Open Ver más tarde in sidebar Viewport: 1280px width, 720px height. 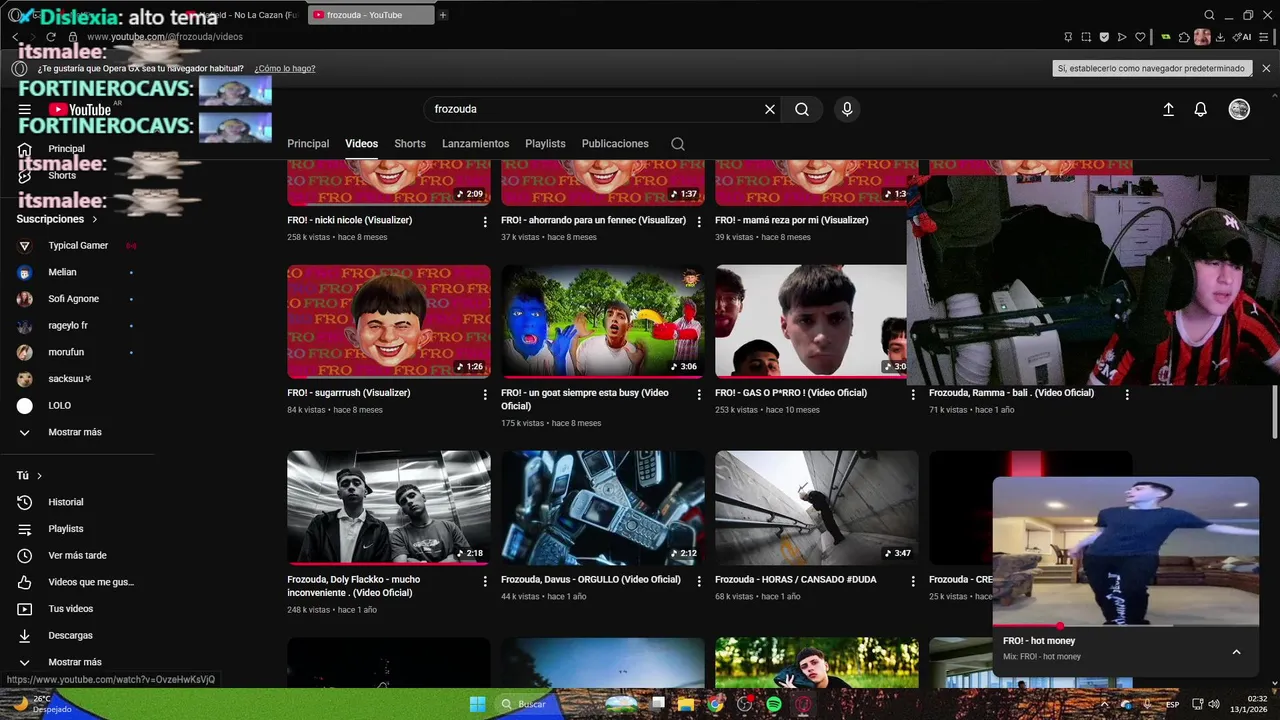[x=75, y=555]
